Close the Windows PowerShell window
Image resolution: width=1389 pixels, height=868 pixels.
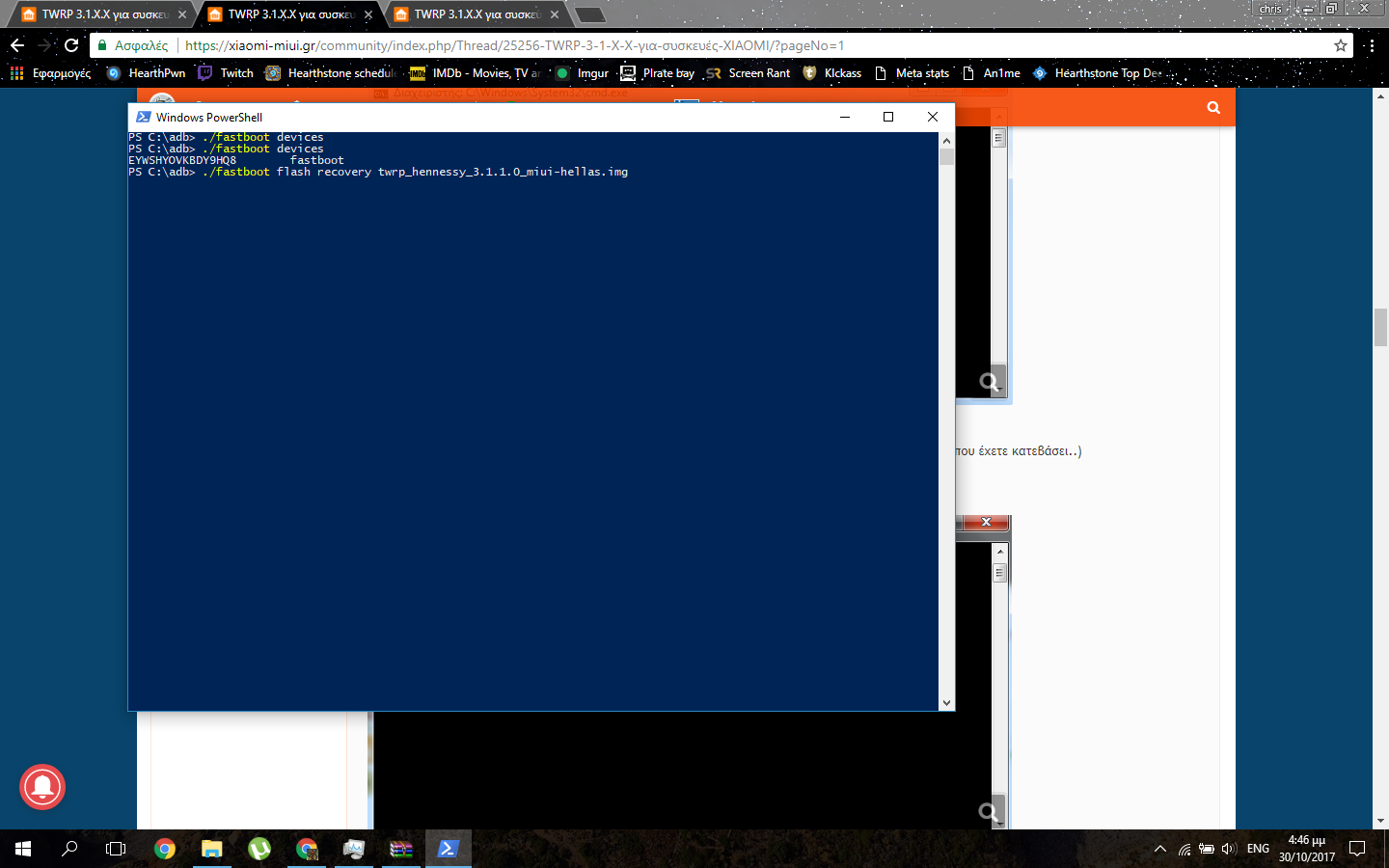pyautogui.click(x=933, y=117)
